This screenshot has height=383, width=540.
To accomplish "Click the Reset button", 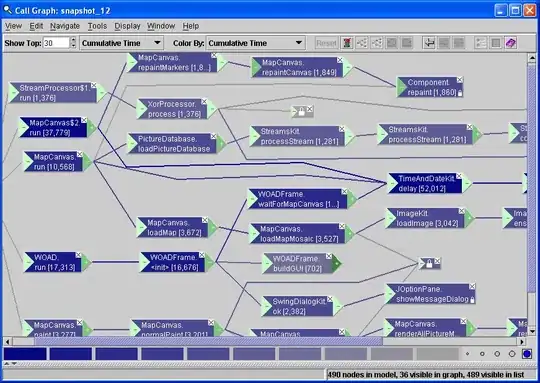I will click(x=326, y=43).
